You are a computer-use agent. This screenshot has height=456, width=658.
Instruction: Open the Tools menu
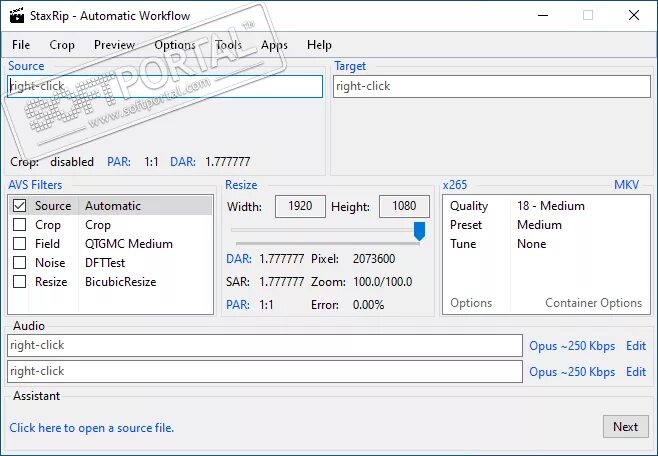(229, 45)
